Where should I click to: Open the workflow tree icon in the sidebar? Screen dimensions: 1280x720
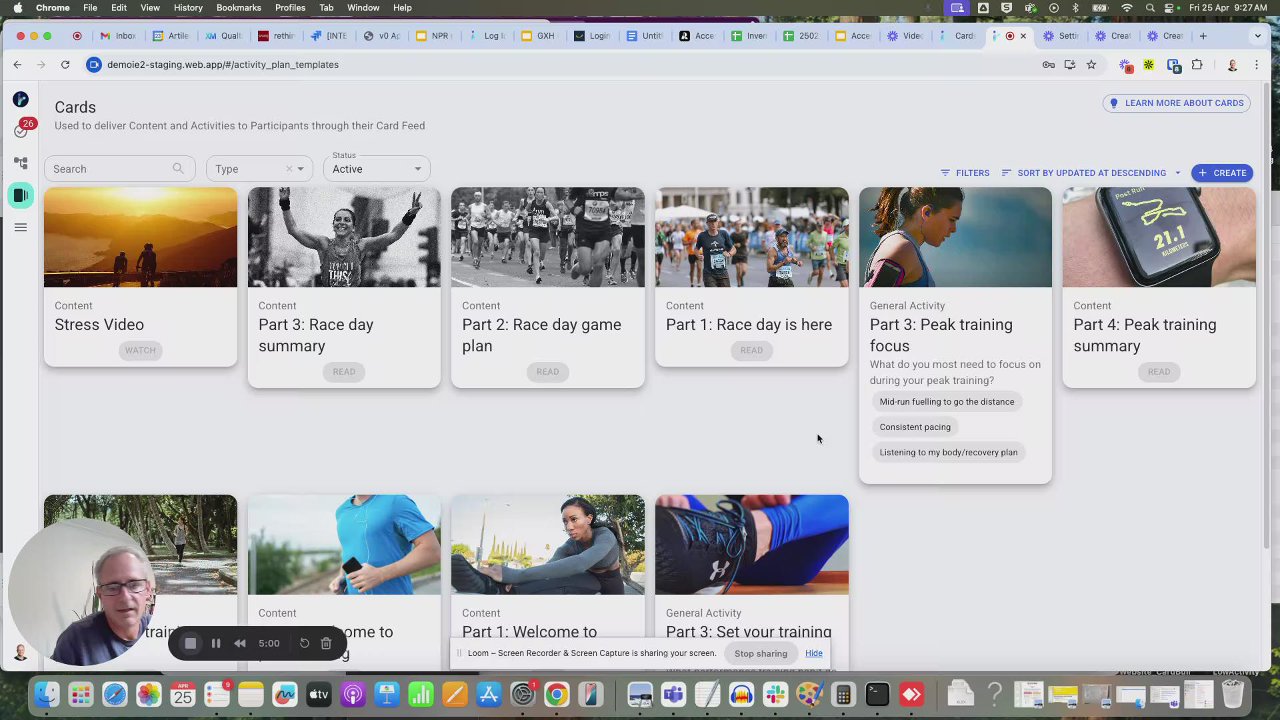coord(21,162)
